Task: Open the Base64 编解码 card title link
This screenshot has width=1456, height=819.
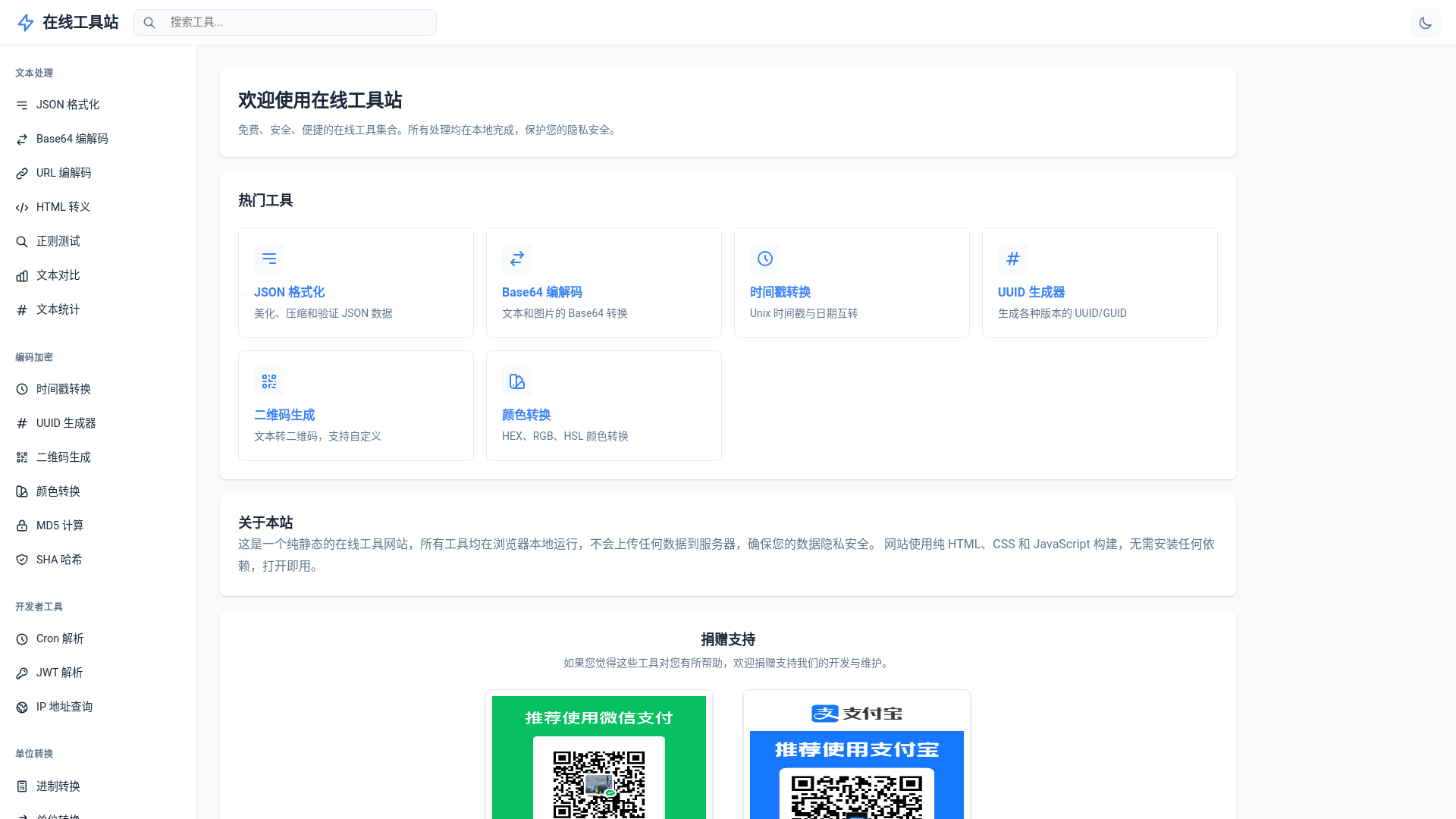Action: [542, 292]
